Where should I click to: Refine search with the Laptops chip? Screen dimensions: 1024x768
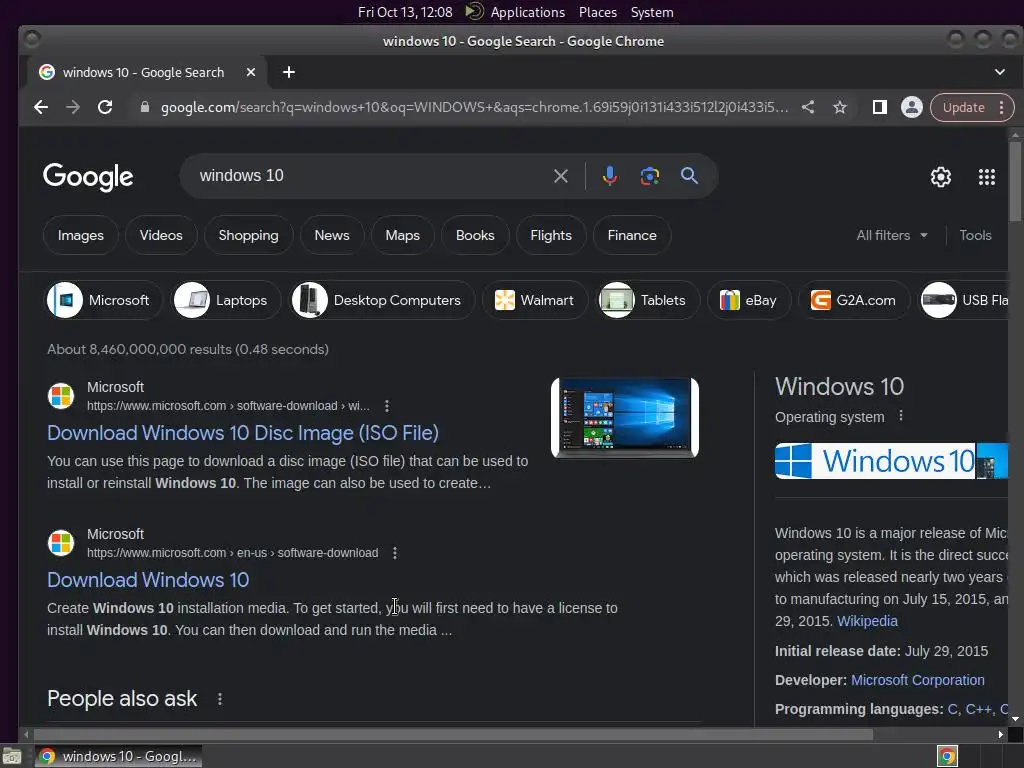pos(225,300)
